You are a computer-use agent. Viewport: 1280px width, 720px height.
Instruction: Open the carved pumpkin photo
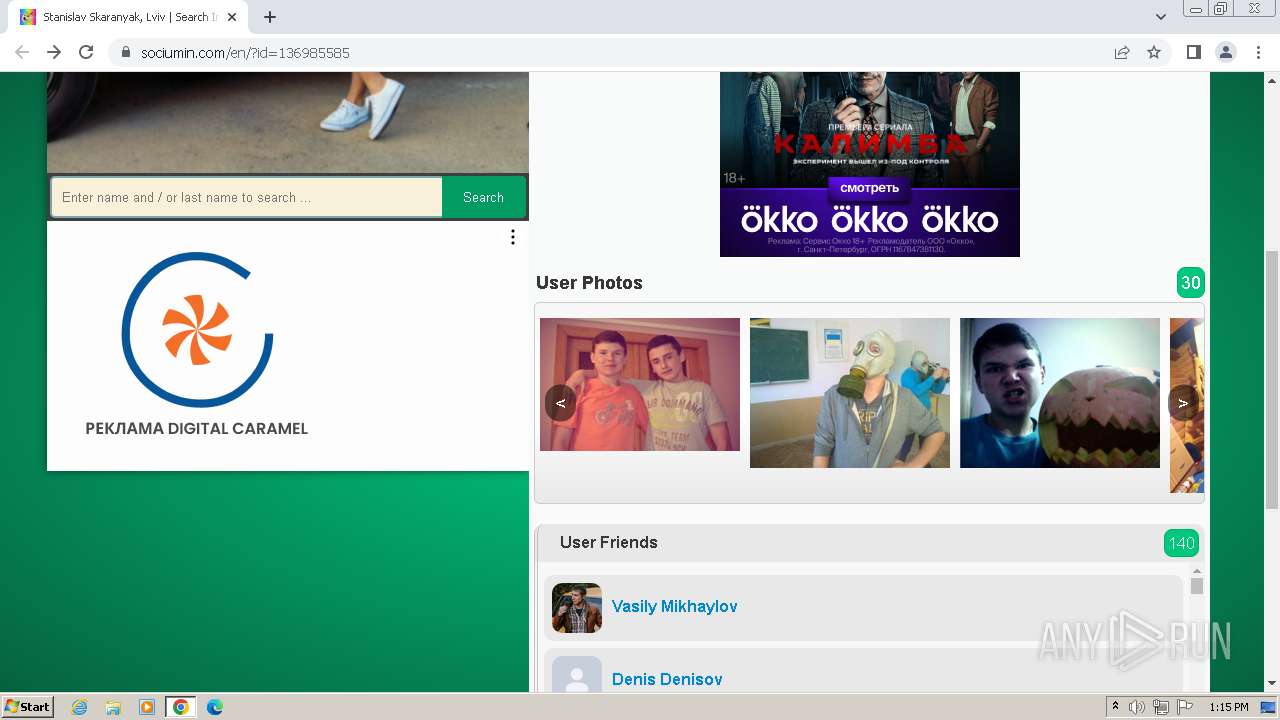(x=1060, y=393)
